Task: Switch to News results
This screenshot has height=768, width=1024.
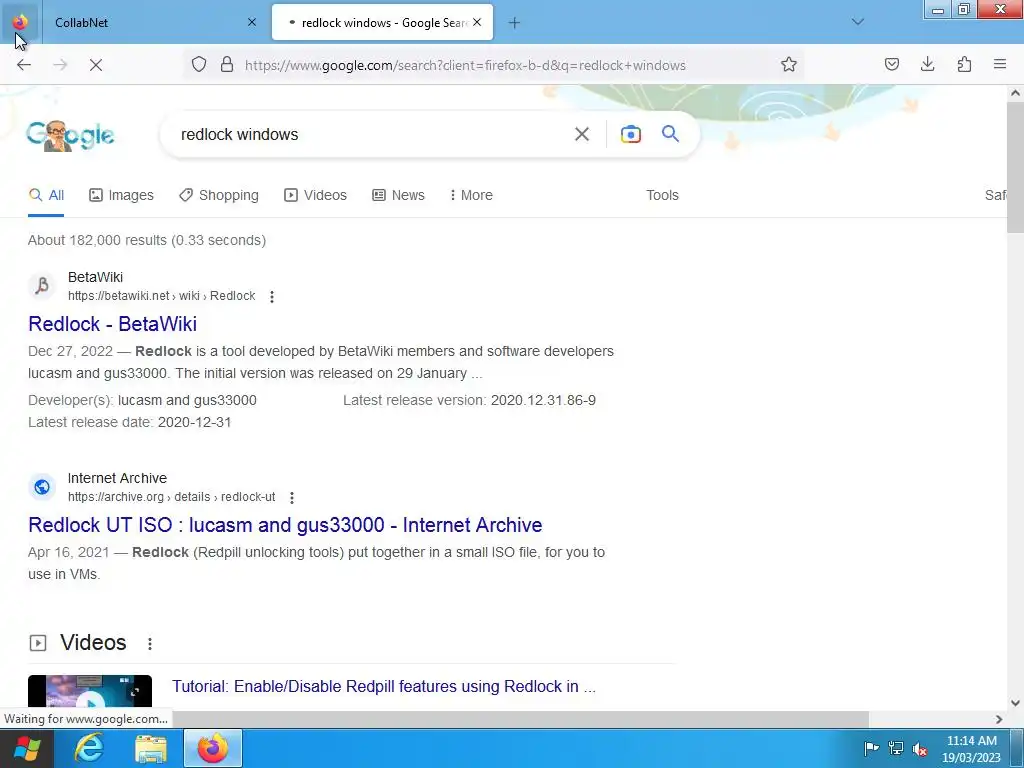Action: click(398, 195)
